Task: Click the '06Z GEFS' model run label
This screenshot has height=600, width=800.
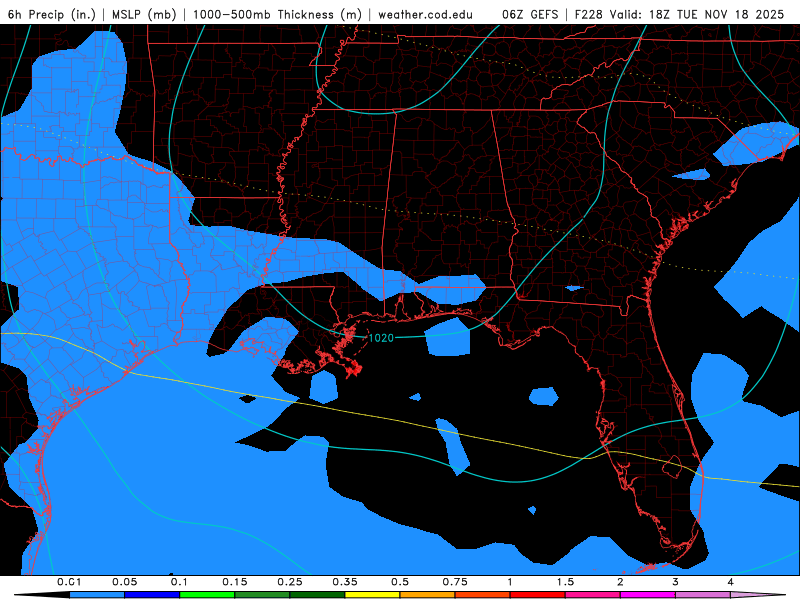Action: pyautogui.click(x=530, y=14)
